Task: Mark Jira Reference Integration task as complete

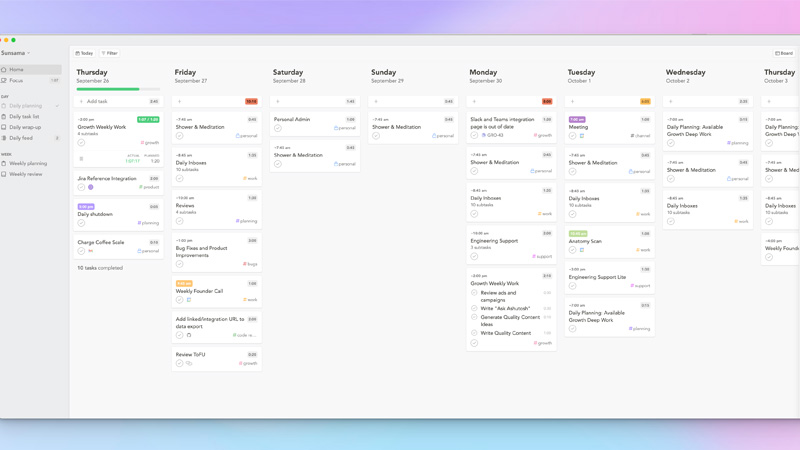Action: (x=81, y=187)
